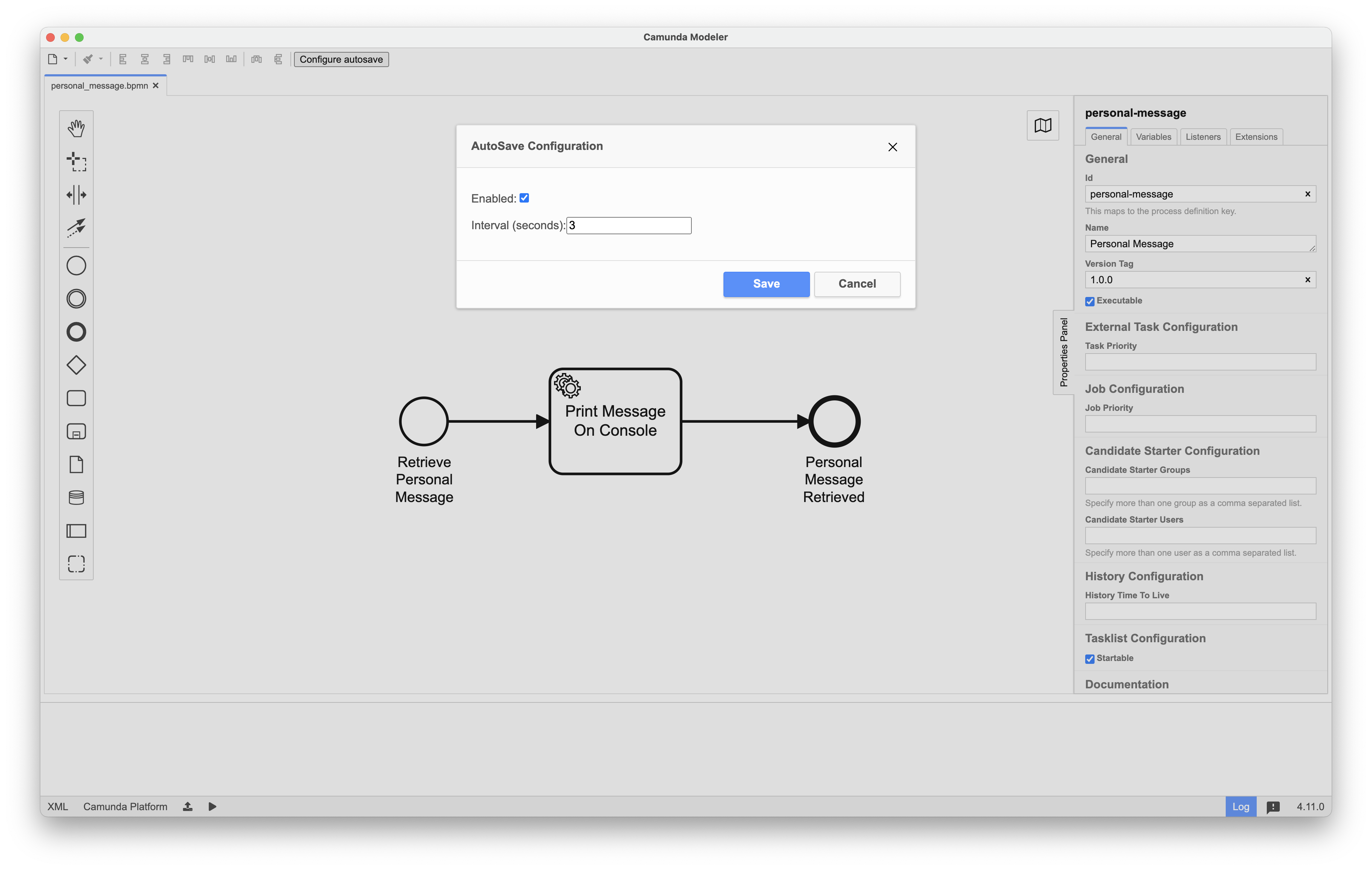Screen dimensions: 1372x870
Task: Align elements top toolbar icon
Action: 188,59
